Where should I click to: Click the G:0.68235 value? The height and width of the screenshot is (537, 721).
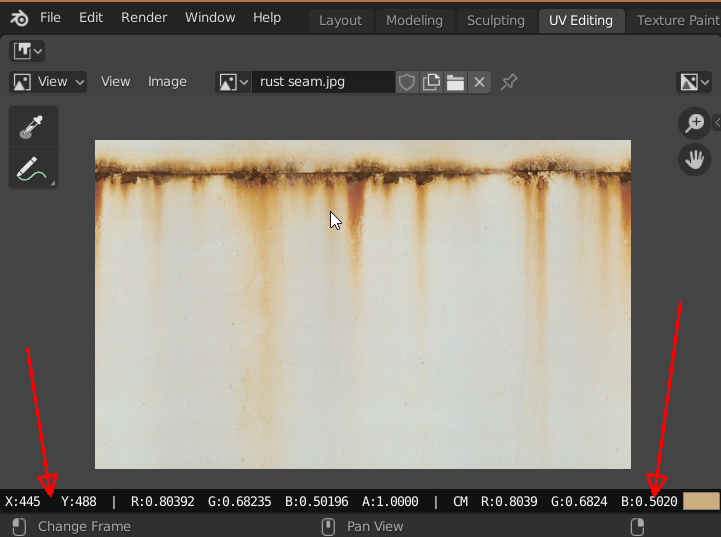(x=239, y=501)
